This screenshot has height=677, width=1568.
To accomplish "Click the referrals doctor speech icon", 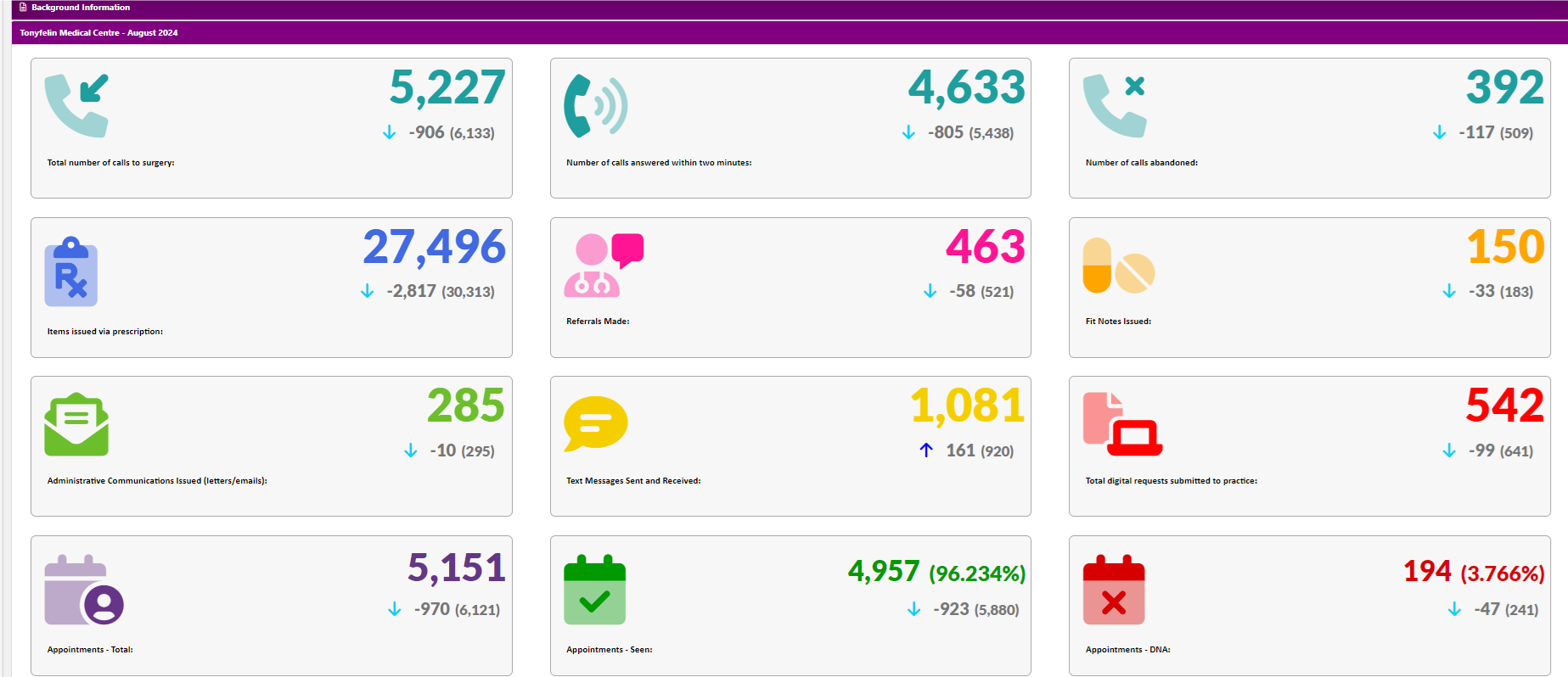I will pyautogui.click(x=604, y=265).
